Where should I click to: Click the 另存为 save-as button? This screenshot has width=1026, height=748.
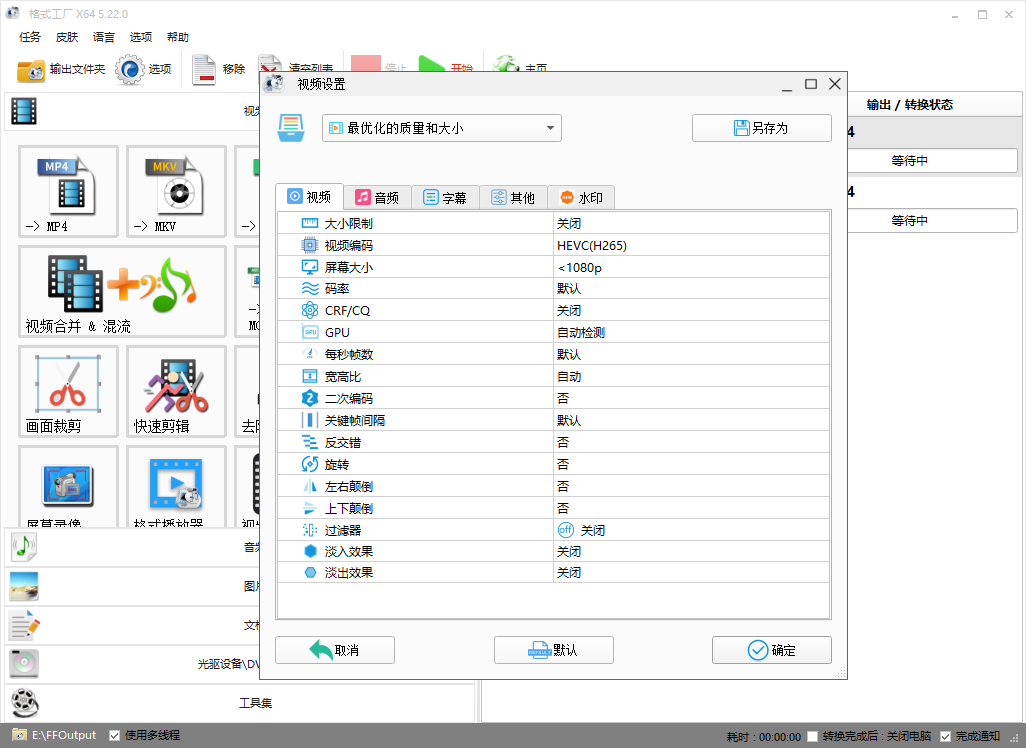761,128
